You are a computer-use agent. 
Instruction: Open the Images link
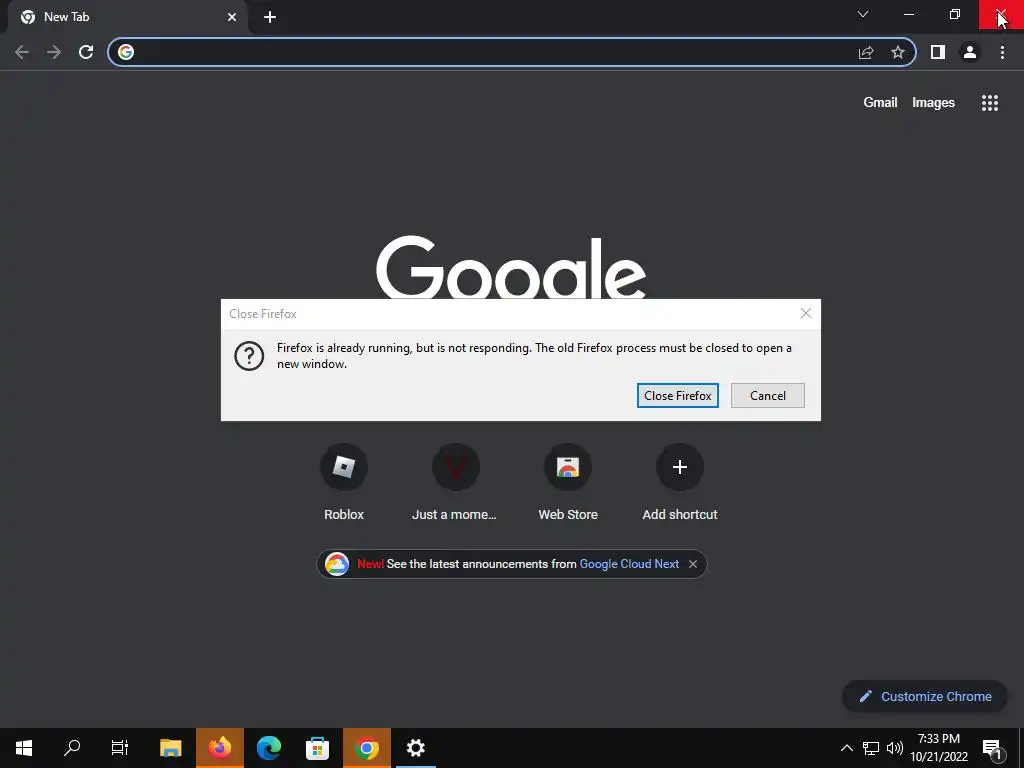tap(933, 103)
